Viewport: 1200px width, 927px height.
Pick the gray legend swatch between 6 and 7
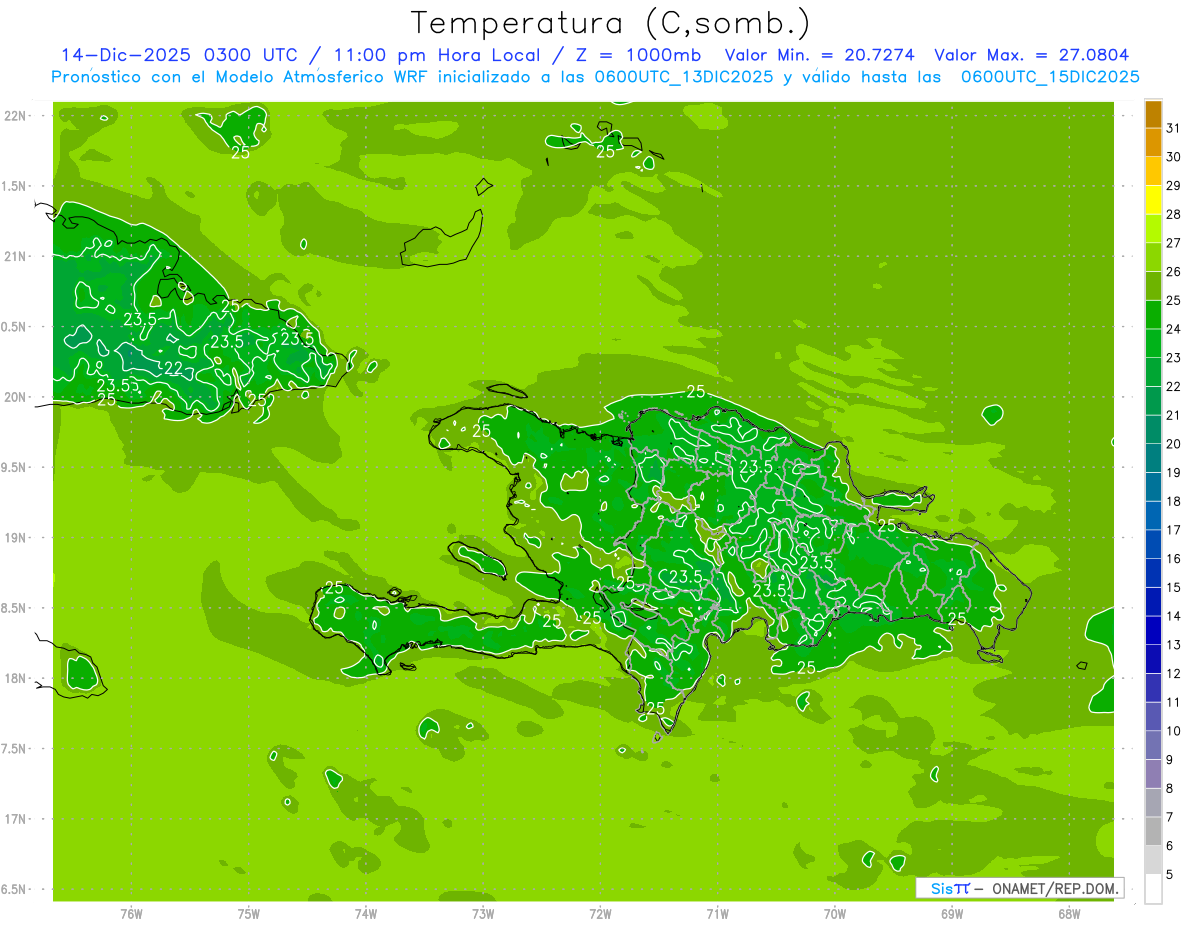[x=1153, y=831]
